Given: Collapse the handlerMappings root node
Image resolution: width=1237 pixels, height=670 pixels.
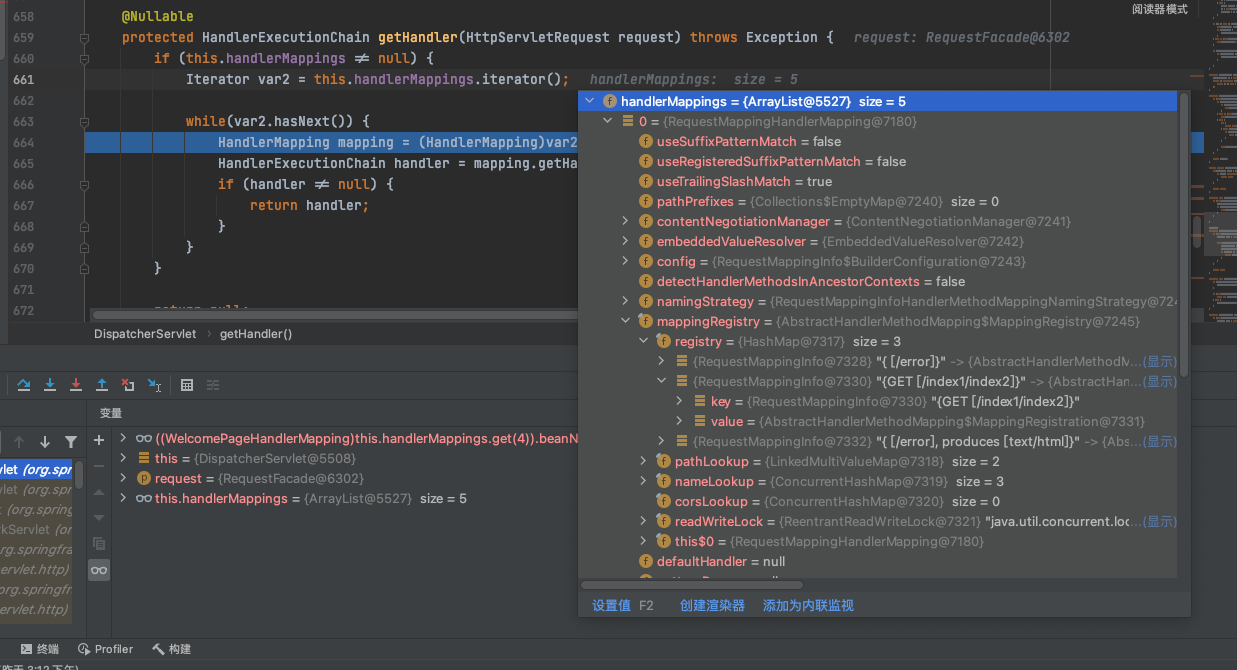Looking at the screenshot, I should point(589,101).
